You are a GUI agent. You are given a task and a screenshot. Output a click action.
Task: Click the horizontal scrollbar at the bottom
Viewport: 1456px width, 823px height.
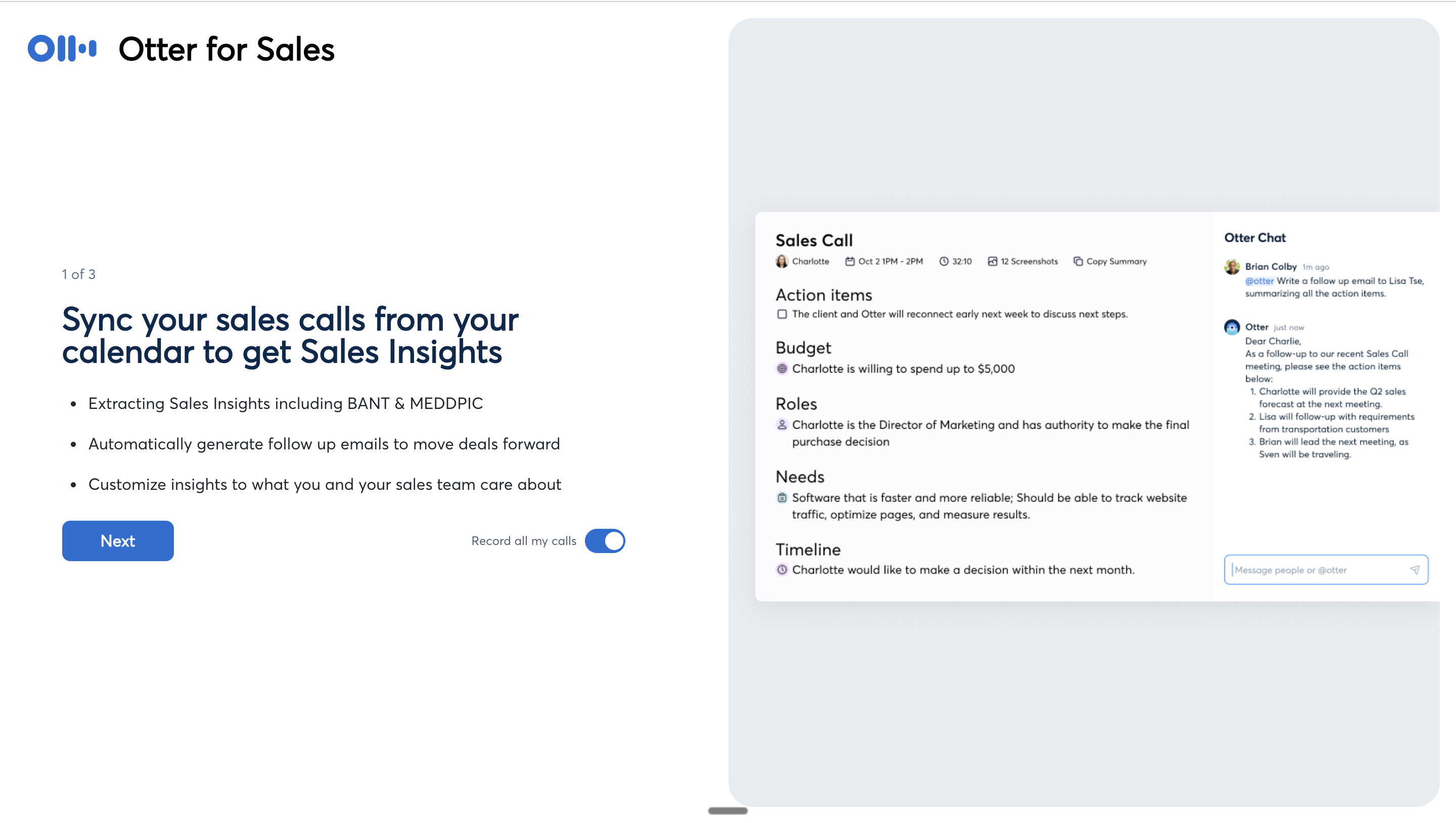coord(727,810)
